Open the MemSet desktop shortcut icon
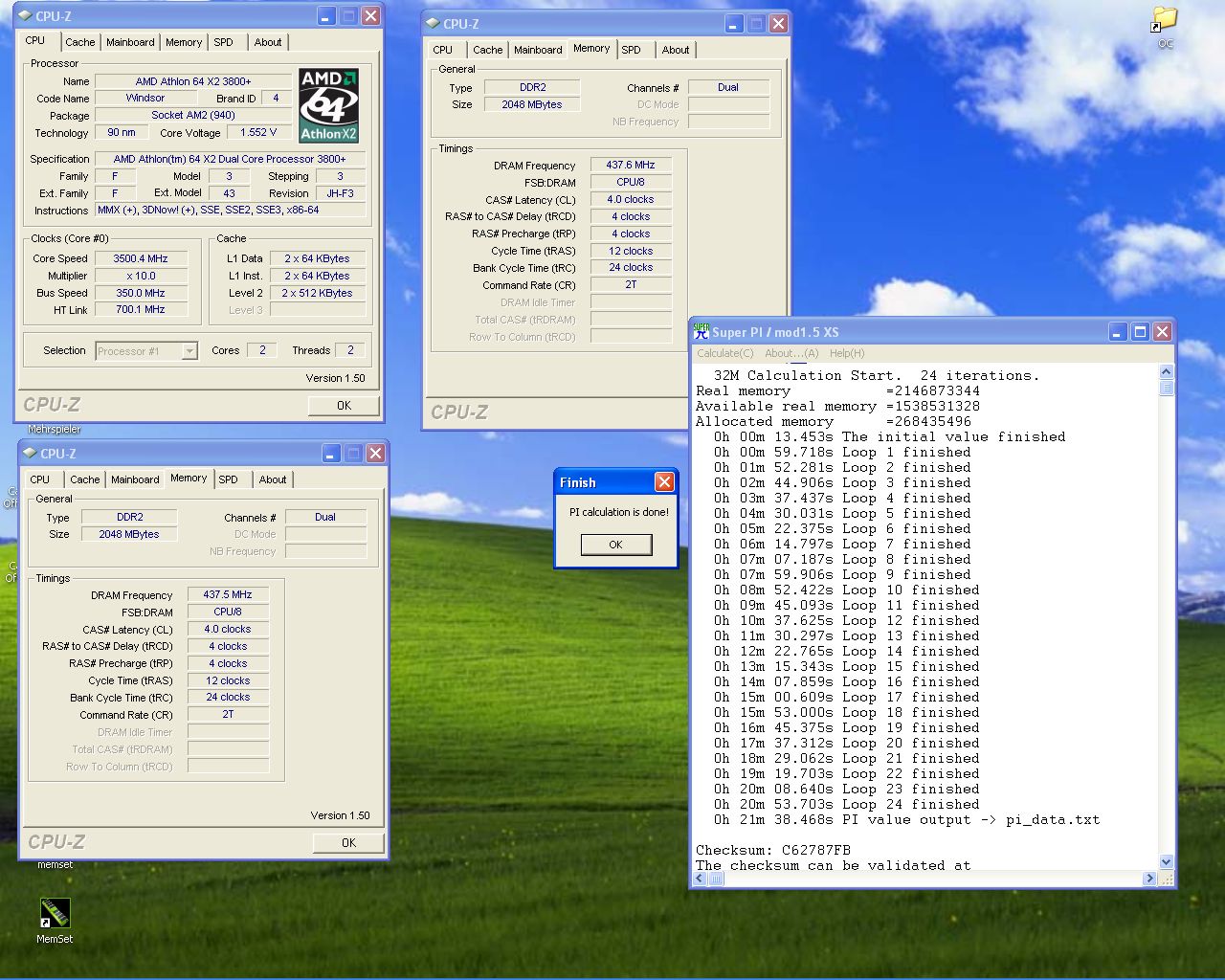The height and width of the screenshot is (980, 1225). pos(55,913)
